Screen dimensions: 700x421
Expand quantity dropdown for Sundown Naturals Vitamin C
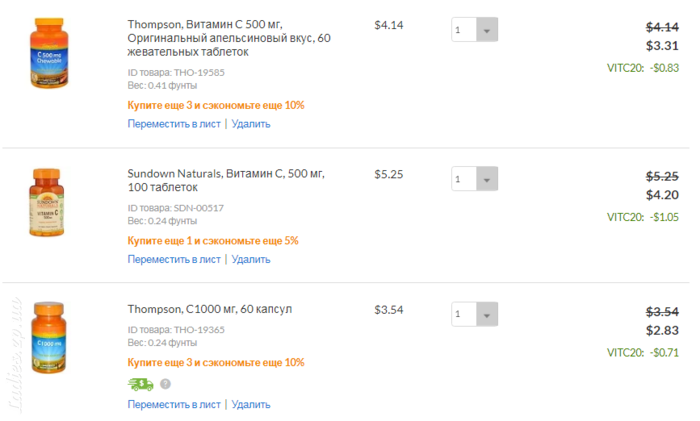click(475, 179)
